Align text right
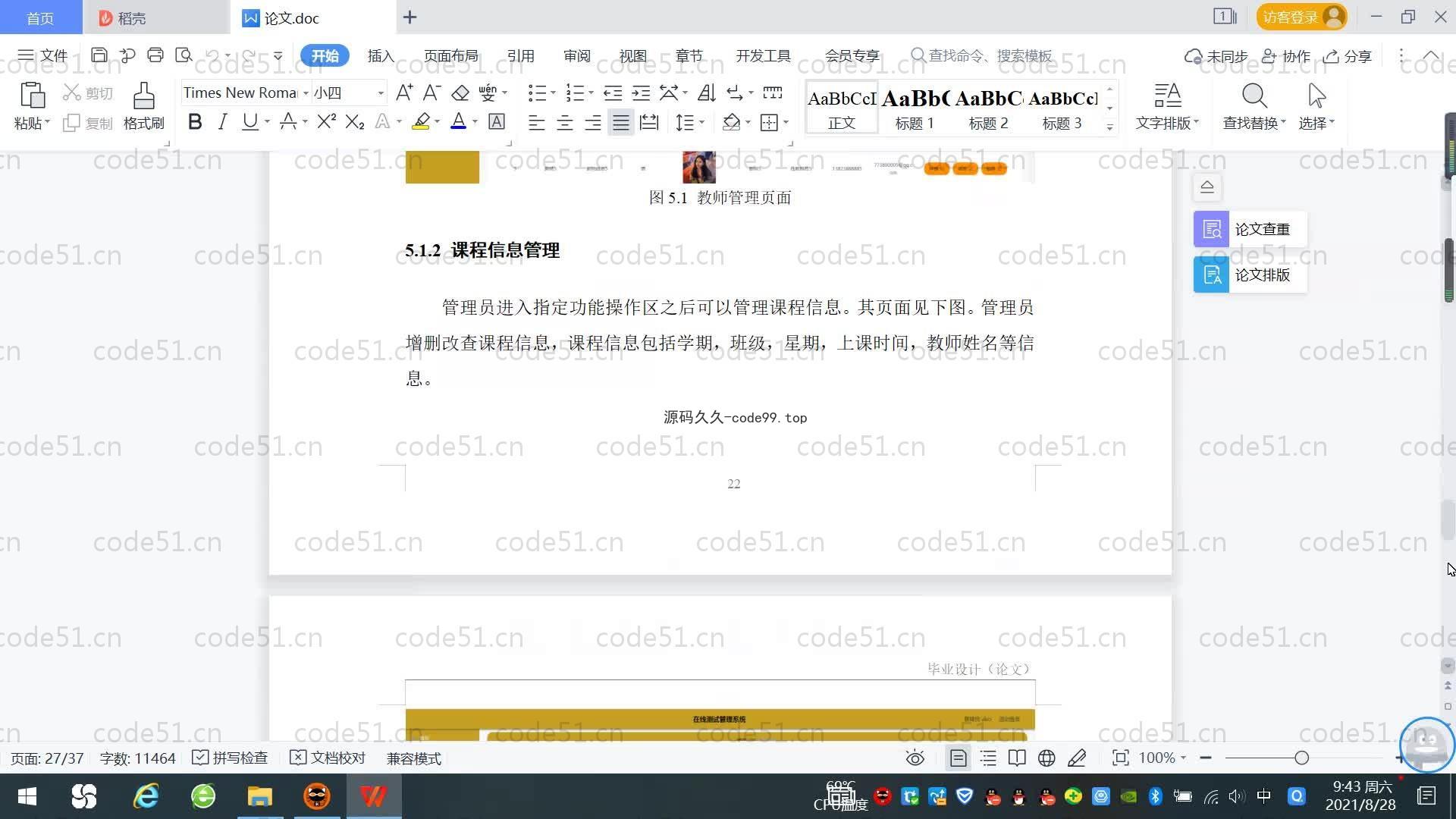This screenshot has width=1456, height=819. pyautogui.click(x=592, y=122)
